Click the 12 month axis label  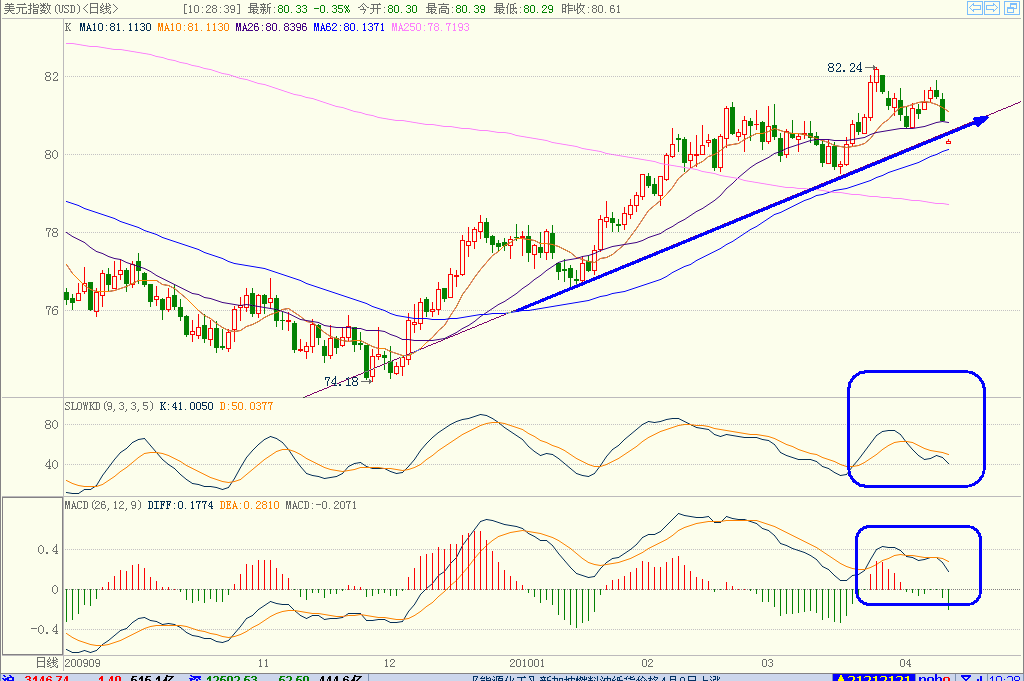[x=389, y=663]
